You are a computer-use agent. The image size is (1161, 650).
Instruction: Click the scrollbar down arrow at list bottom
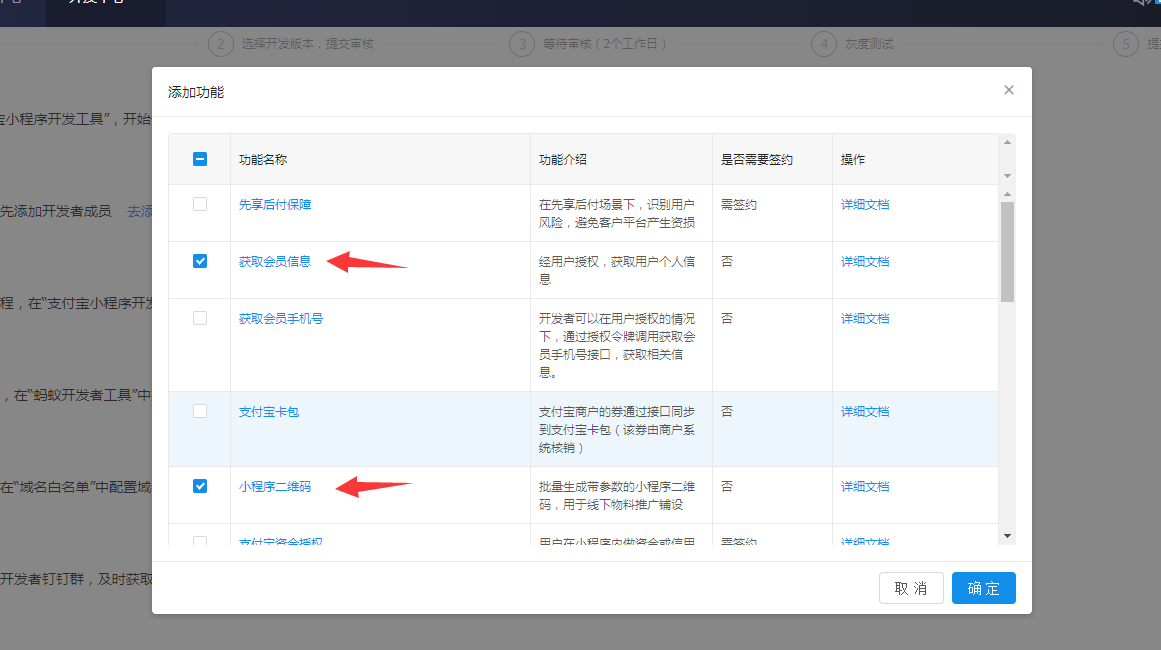point(1007,536)
